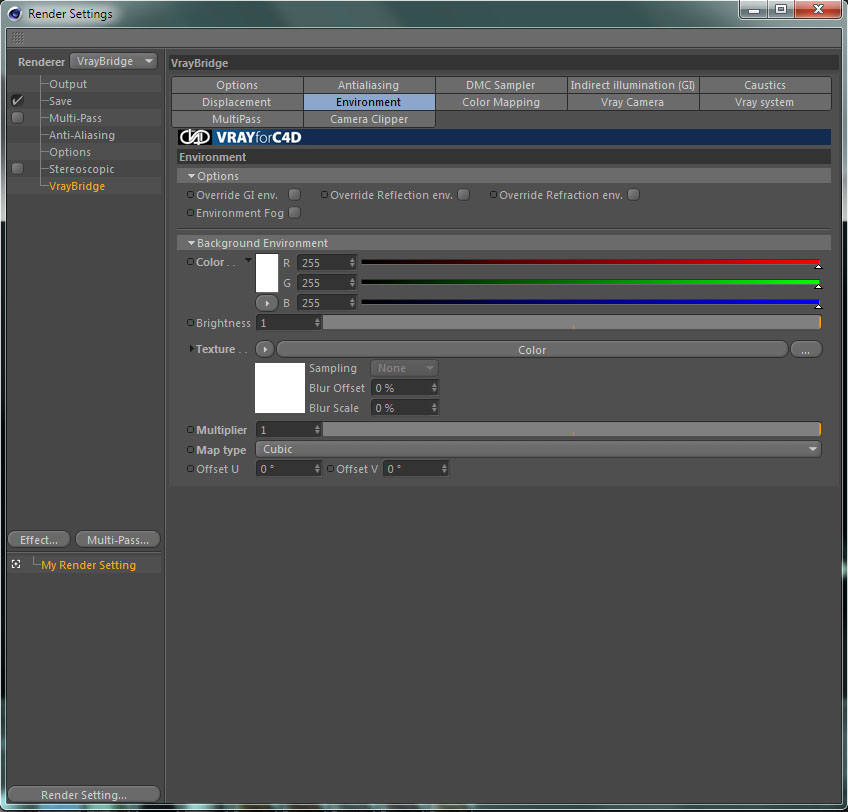Viewport: 848px width, 812px height.
Task: Click the white texture preview thumbnail
Action: point(280,387)
